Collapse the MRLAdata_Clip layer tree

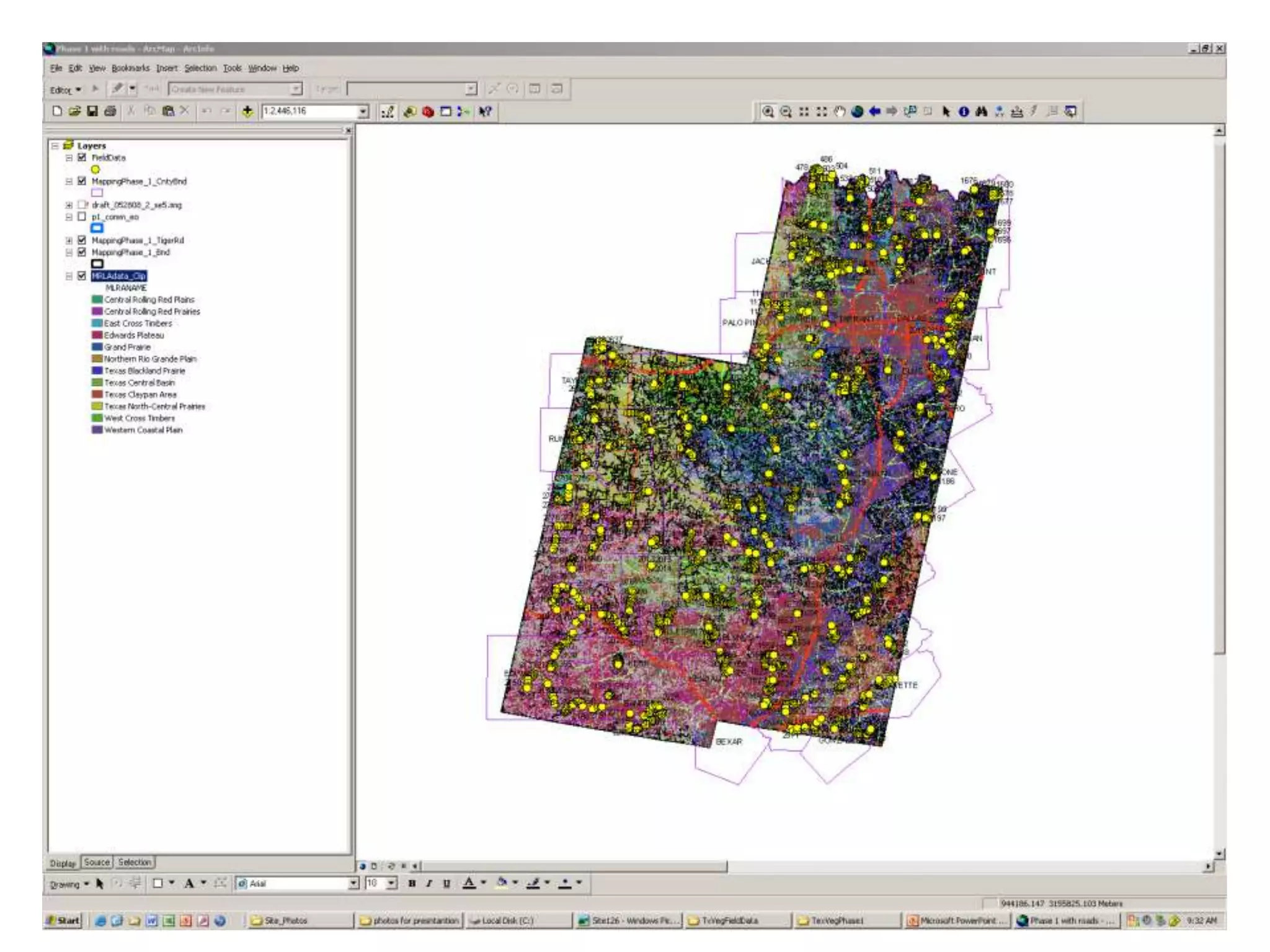tap(69, 276)
